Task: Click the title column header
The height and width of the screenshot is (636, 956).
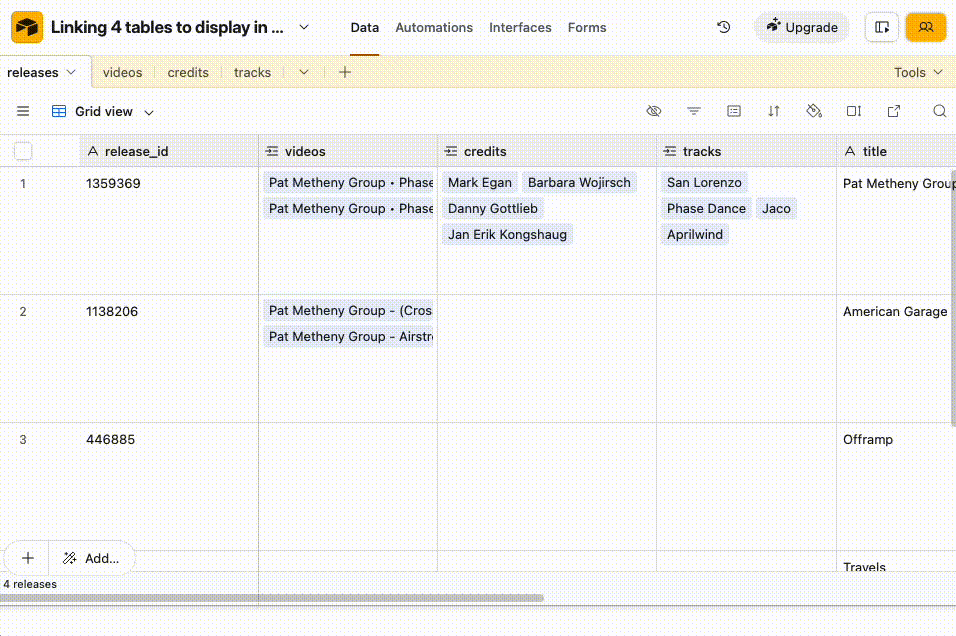Action: point(896,151)
